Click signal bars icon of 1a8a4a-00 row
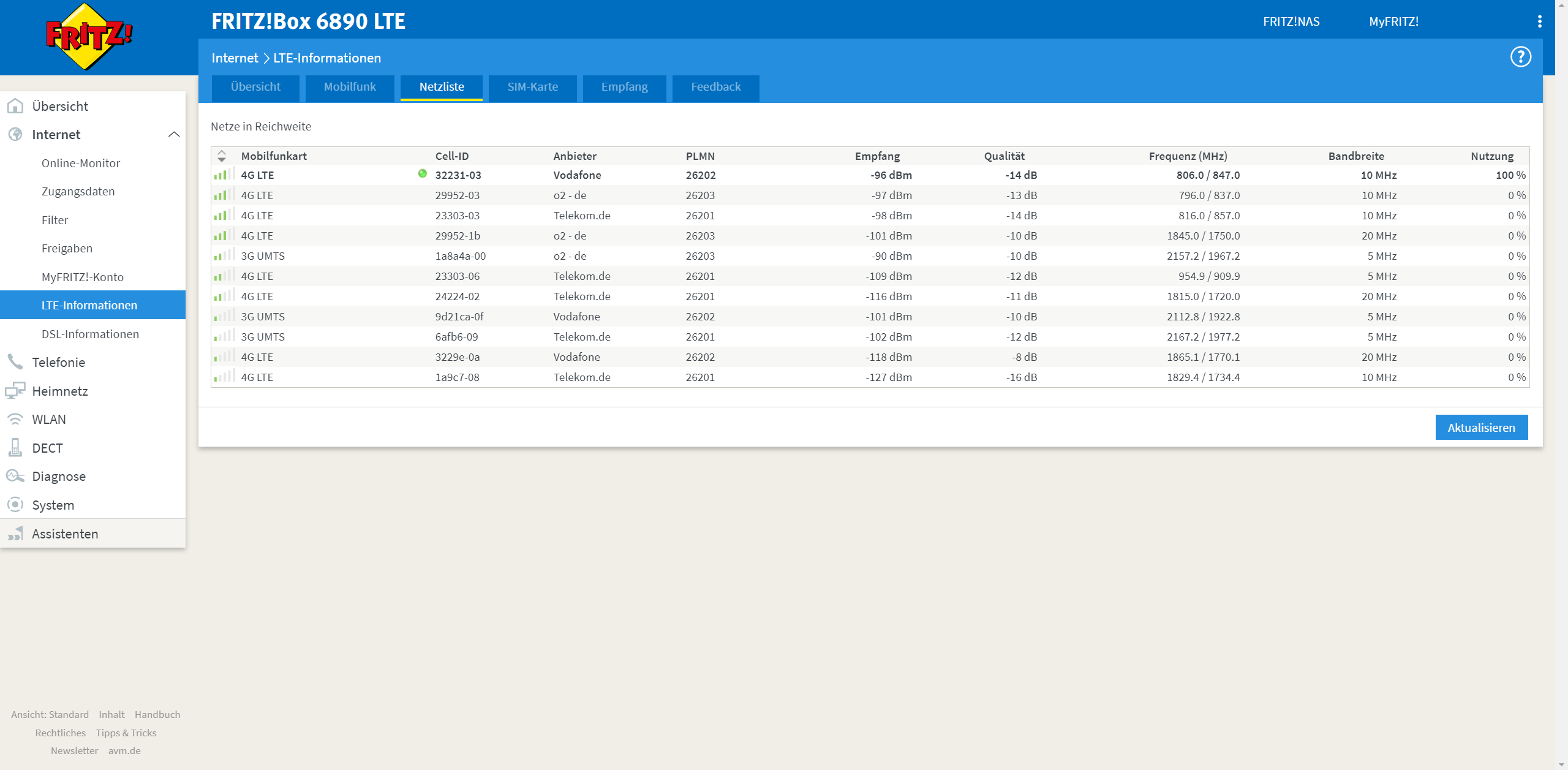The width and height of the screenshot is (1568, 770). tap(224, 255)
